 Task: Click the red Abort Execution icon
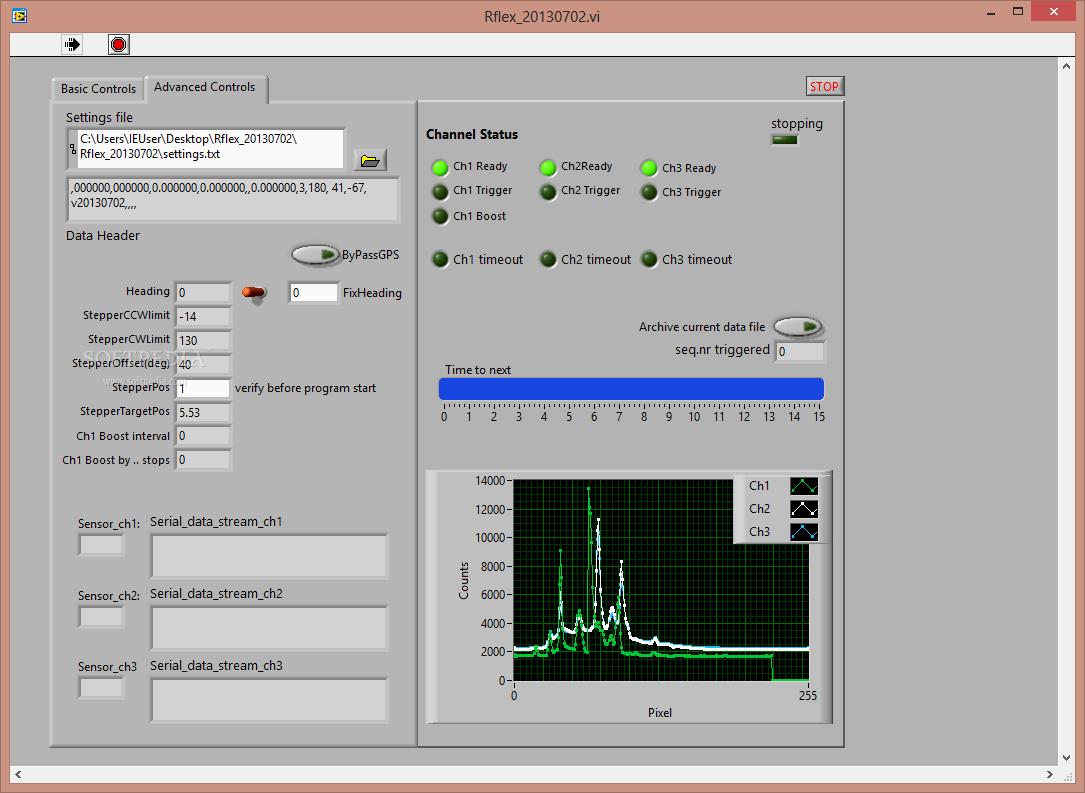(x=118, y=45)
